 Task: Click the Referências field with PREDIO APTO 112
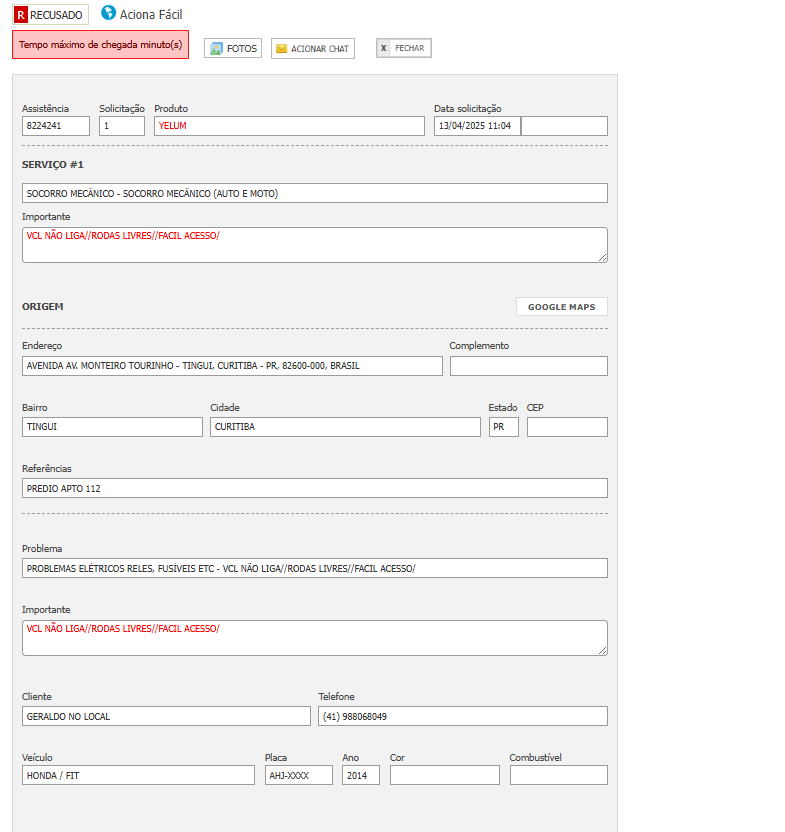tap(314, 488)
